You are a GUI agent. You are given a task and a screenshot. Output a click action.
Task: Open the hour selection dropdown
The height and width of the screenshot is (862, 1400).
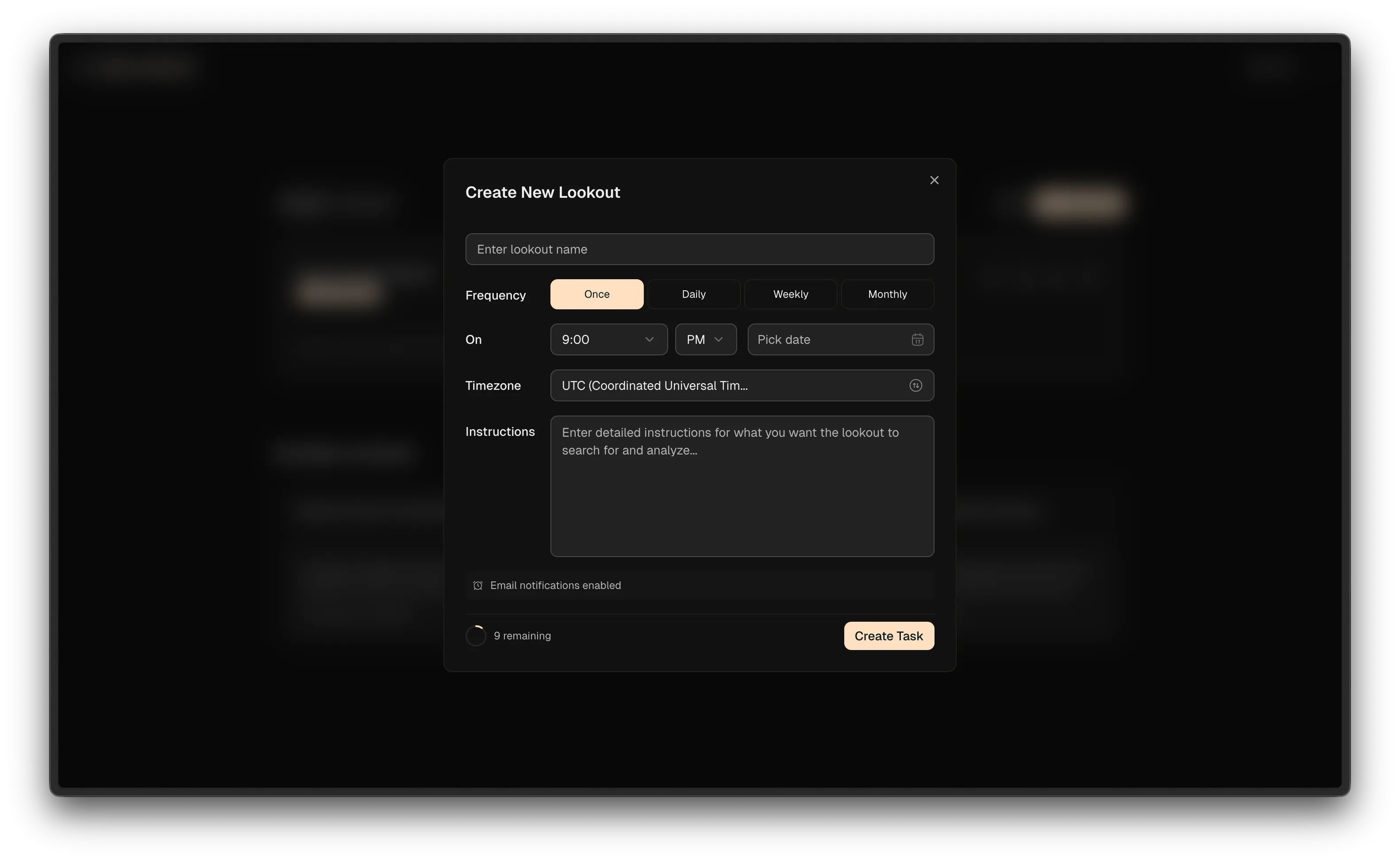point(608,339)
